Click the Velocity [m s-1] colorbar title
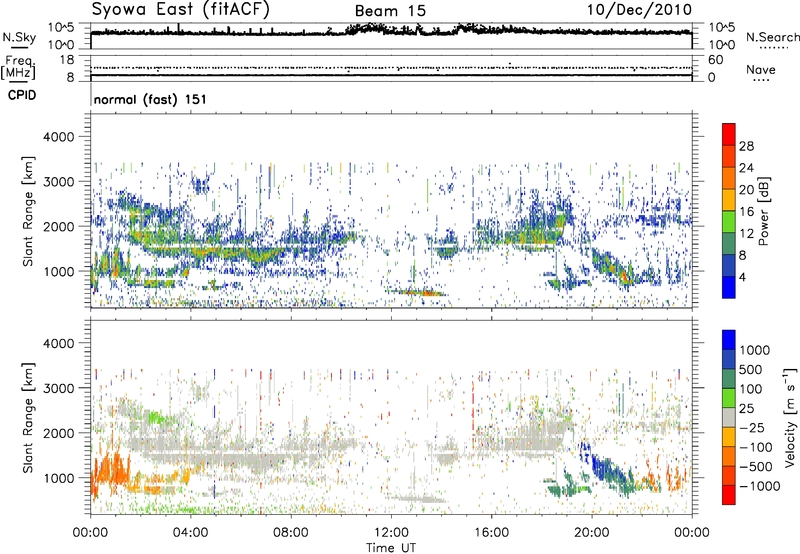The height and width of the screenshot is (554, 800). click(790, 417)
